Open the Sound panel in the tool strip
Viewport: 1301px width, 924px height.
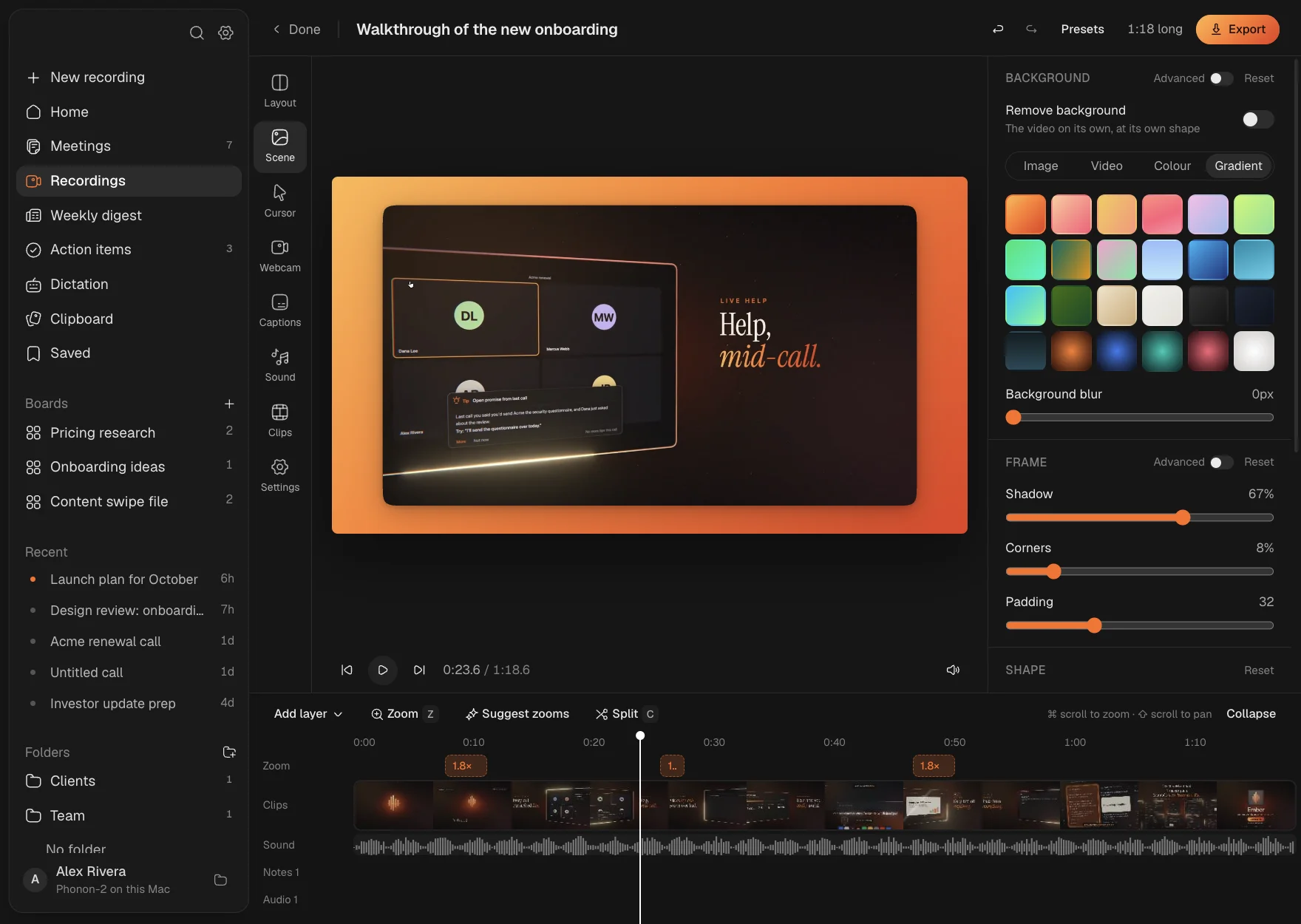coord(279,365)
